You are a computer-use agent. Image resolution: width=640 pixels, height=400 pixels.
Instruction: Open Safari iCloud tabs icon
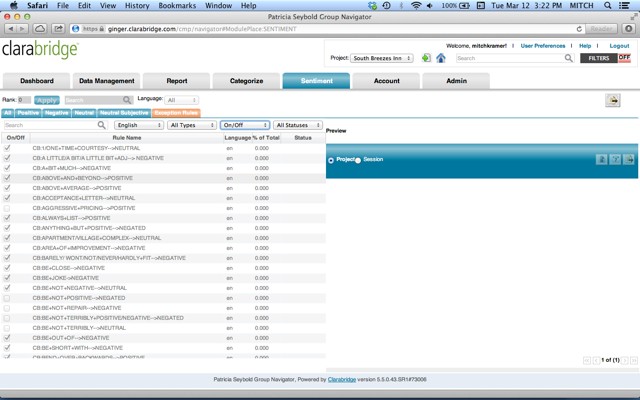click(x=40, y=29)
